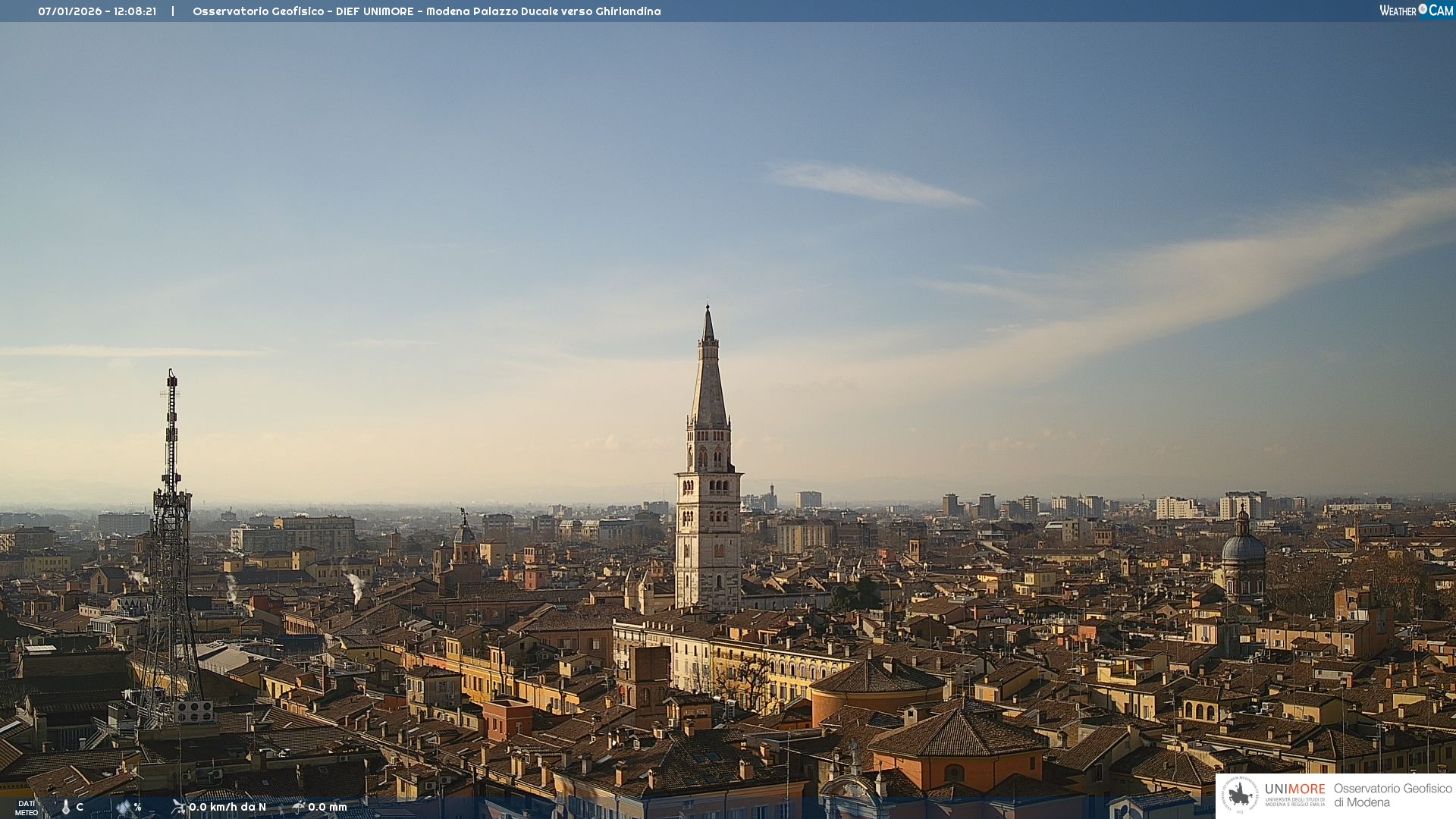
Task: Click the thermometer temperature icon
Action: pyautogui.click(x=66, y=808)
